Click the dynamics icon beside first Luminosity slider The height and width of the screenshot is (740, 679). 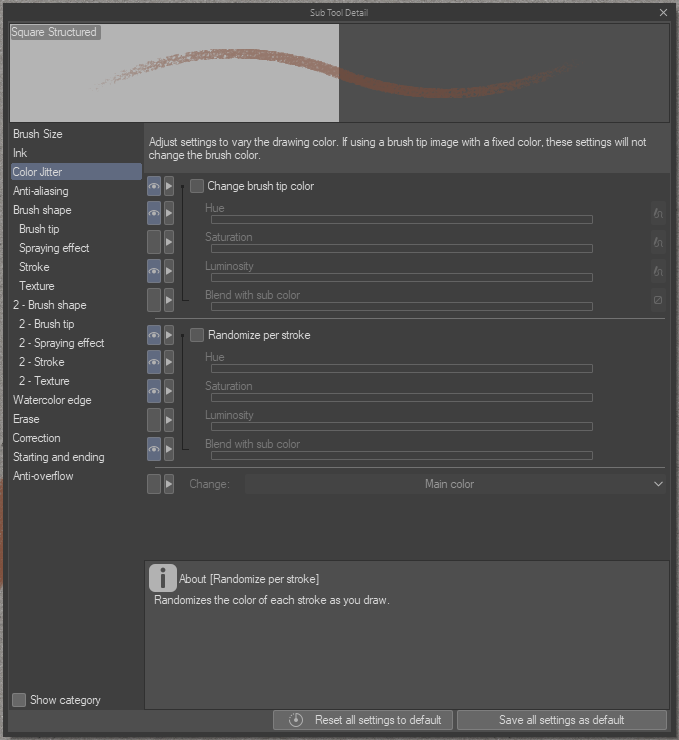click(x=658, y=272)
